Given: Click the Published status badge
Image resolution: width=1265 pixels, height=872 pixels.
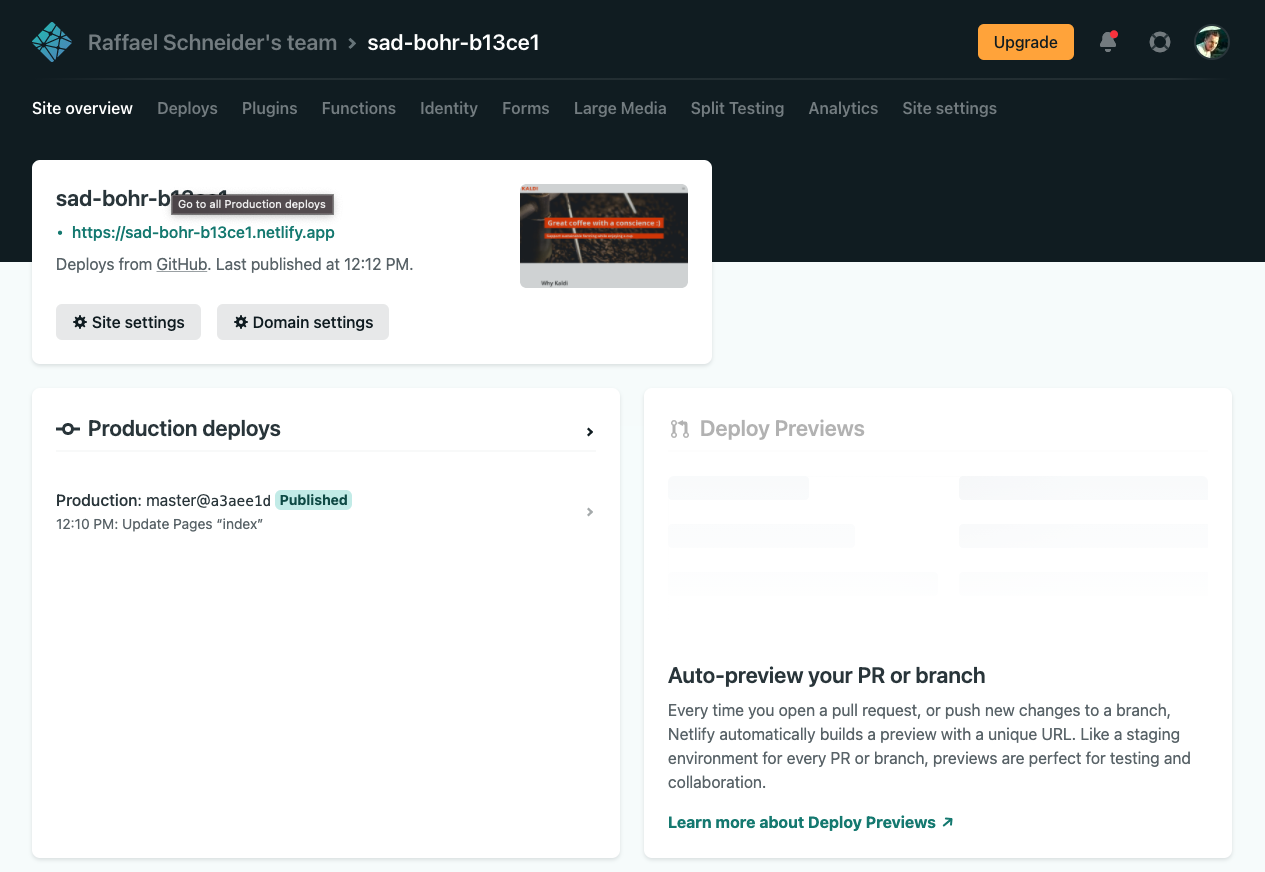Looking at the screenshot, I should point(313,500).
